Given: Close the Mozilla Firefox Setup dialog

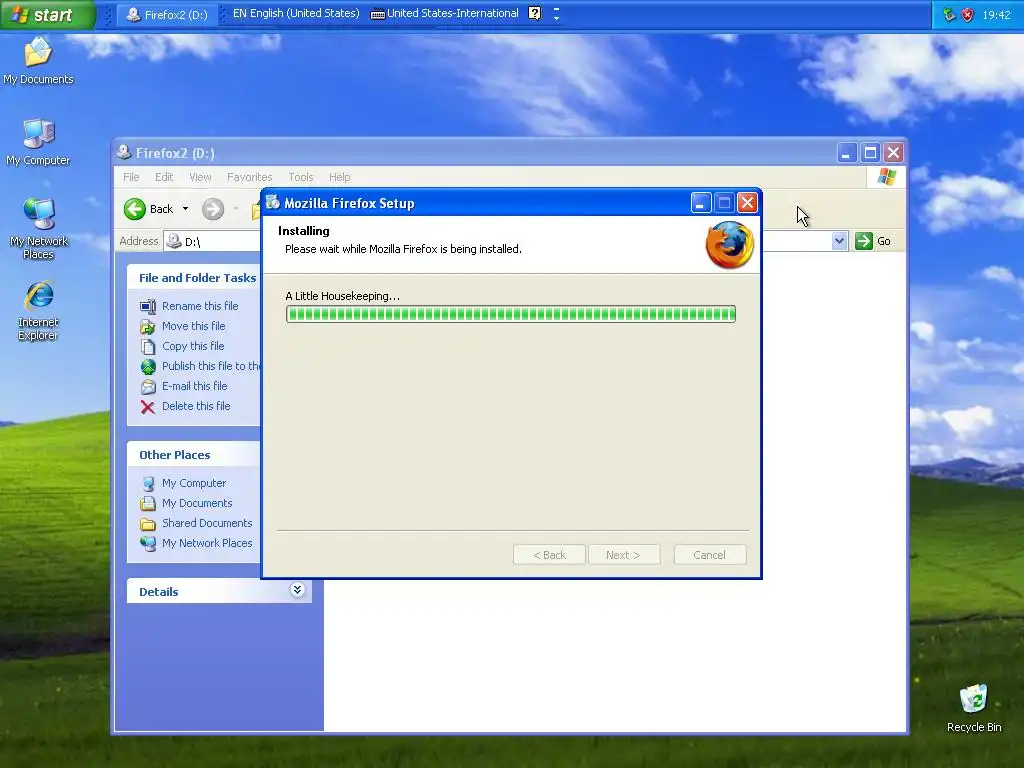Looking at the screenshot, I should (x=748, y=203).
